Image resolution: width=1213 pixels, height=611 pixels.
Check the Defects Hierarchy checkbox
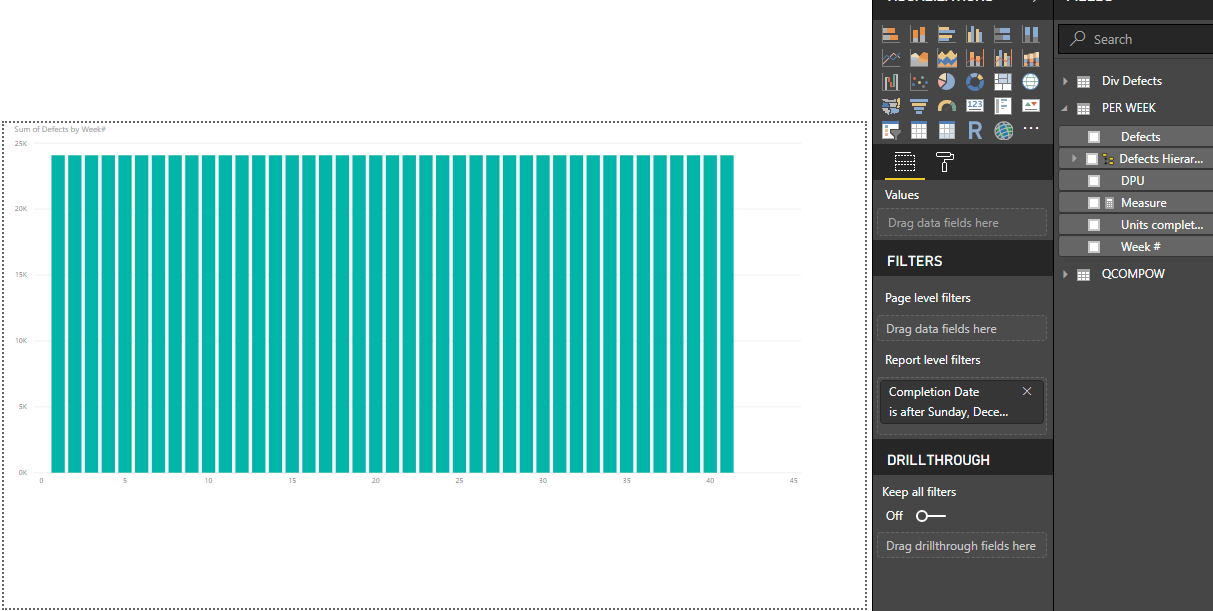[1091, 159]
